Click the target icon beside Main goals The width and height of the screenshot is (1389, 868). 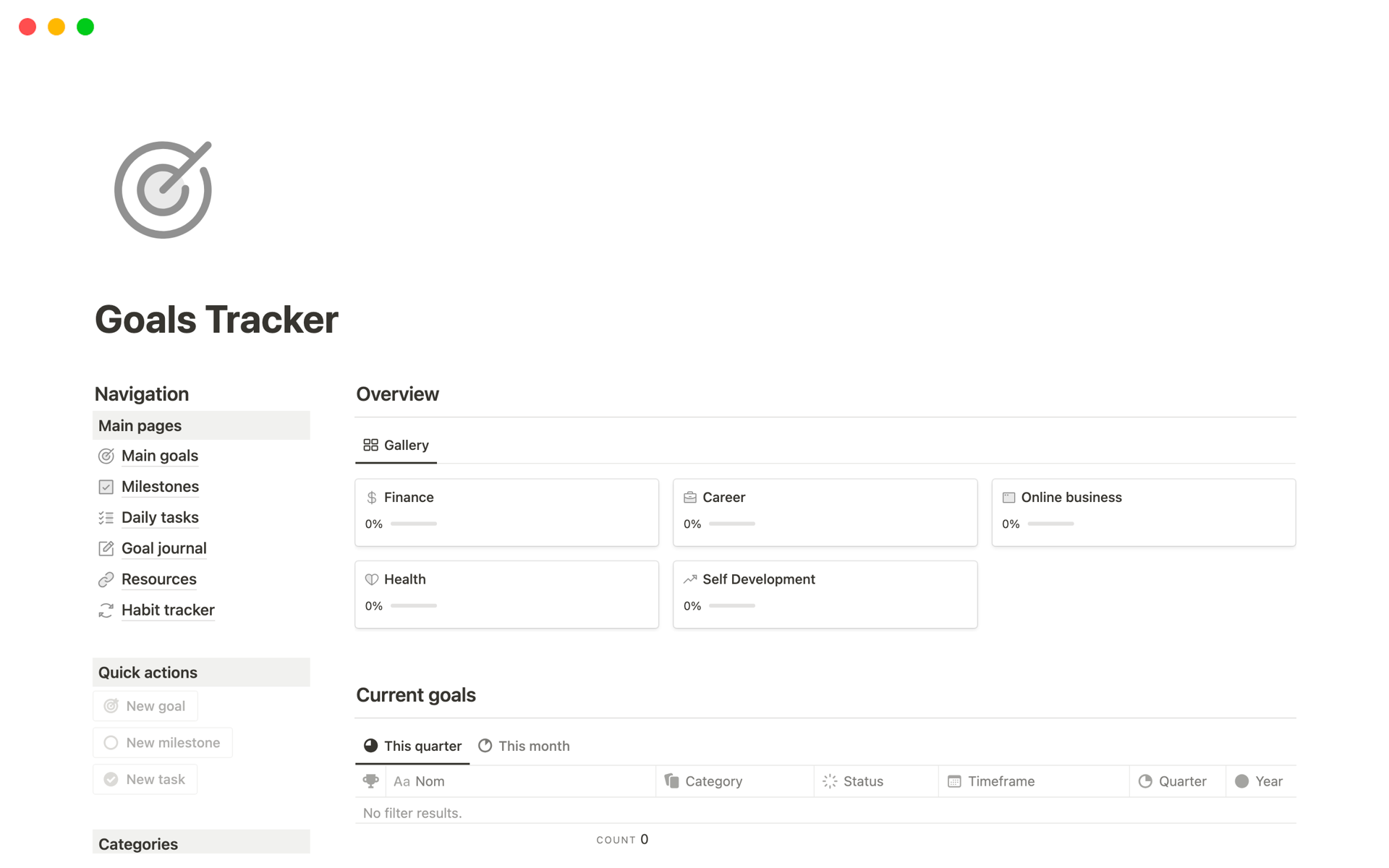pos(106,456)
